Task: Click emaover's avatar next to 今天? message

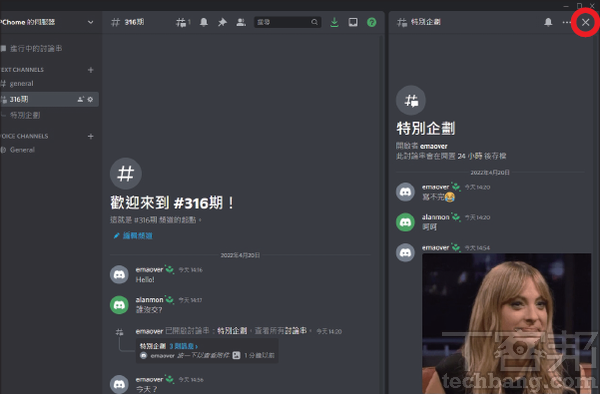Action: [119, 384]
